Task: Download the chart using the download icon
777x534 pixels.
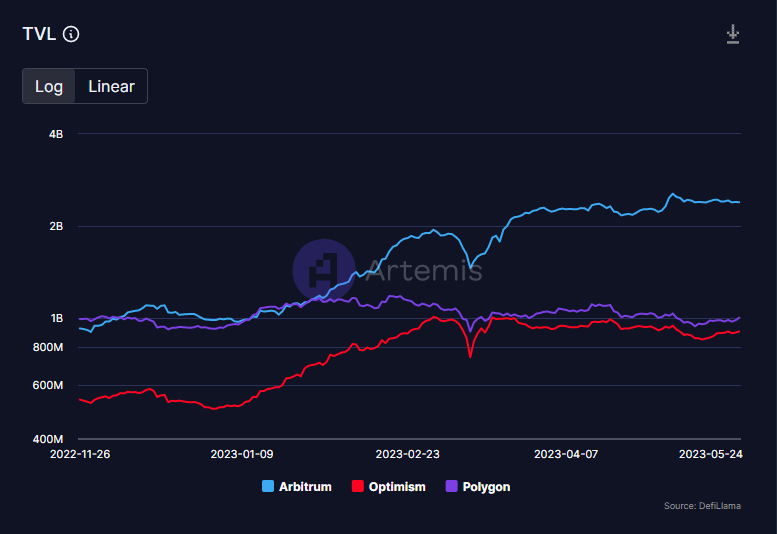Action: [733, 34]
